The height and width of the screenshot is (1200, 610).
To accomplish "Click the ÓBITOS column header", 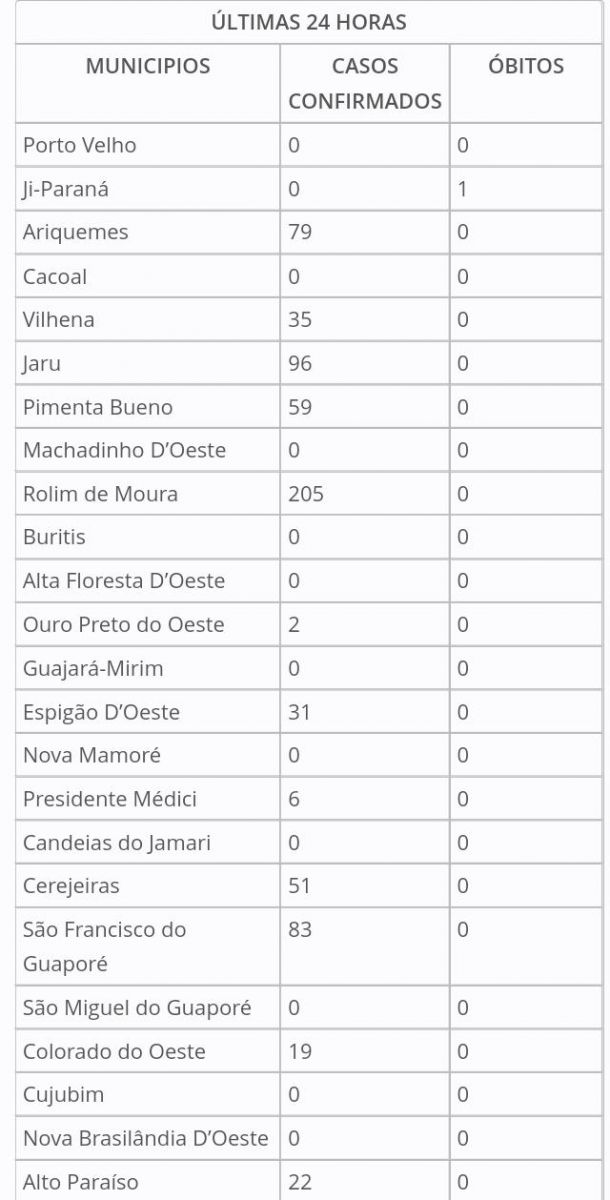I will (526, 67).
